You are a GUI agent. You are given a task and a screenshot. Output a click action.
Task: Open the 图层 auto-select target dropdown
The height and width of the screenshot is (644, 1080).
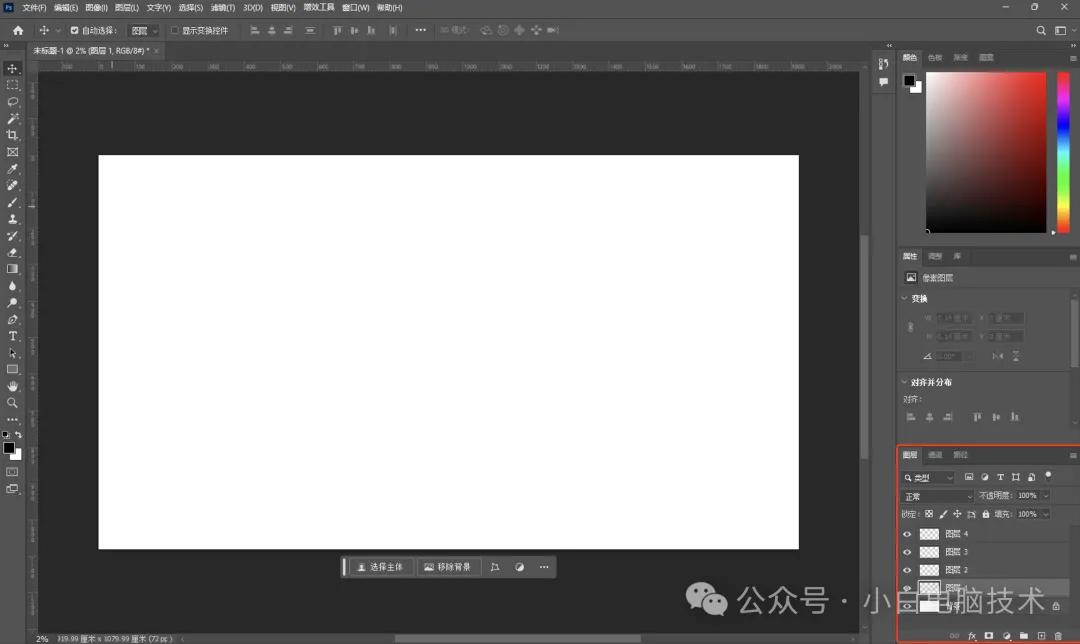(144, 30)
